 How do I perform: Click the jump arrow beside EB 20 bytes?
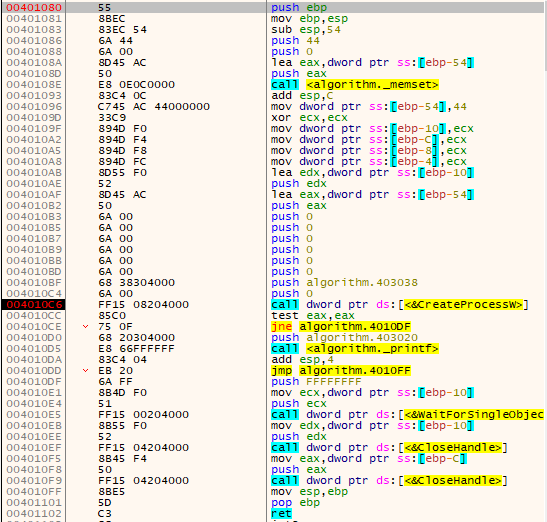click(x=85, y=371)
